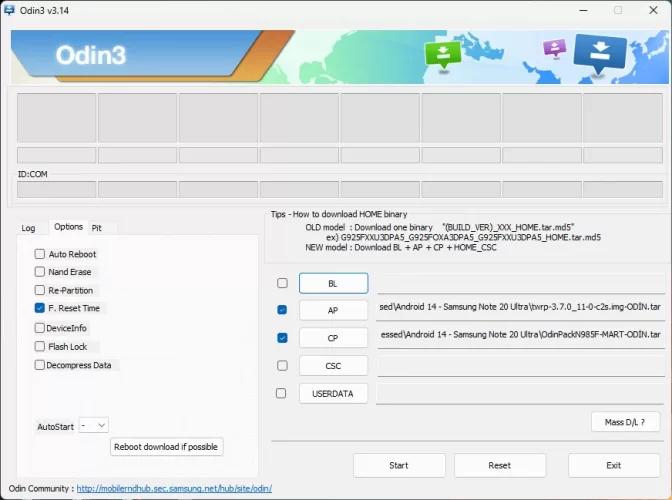
Task: Click the Reset button
Action: pyautogui.click(x=499, y=465)
